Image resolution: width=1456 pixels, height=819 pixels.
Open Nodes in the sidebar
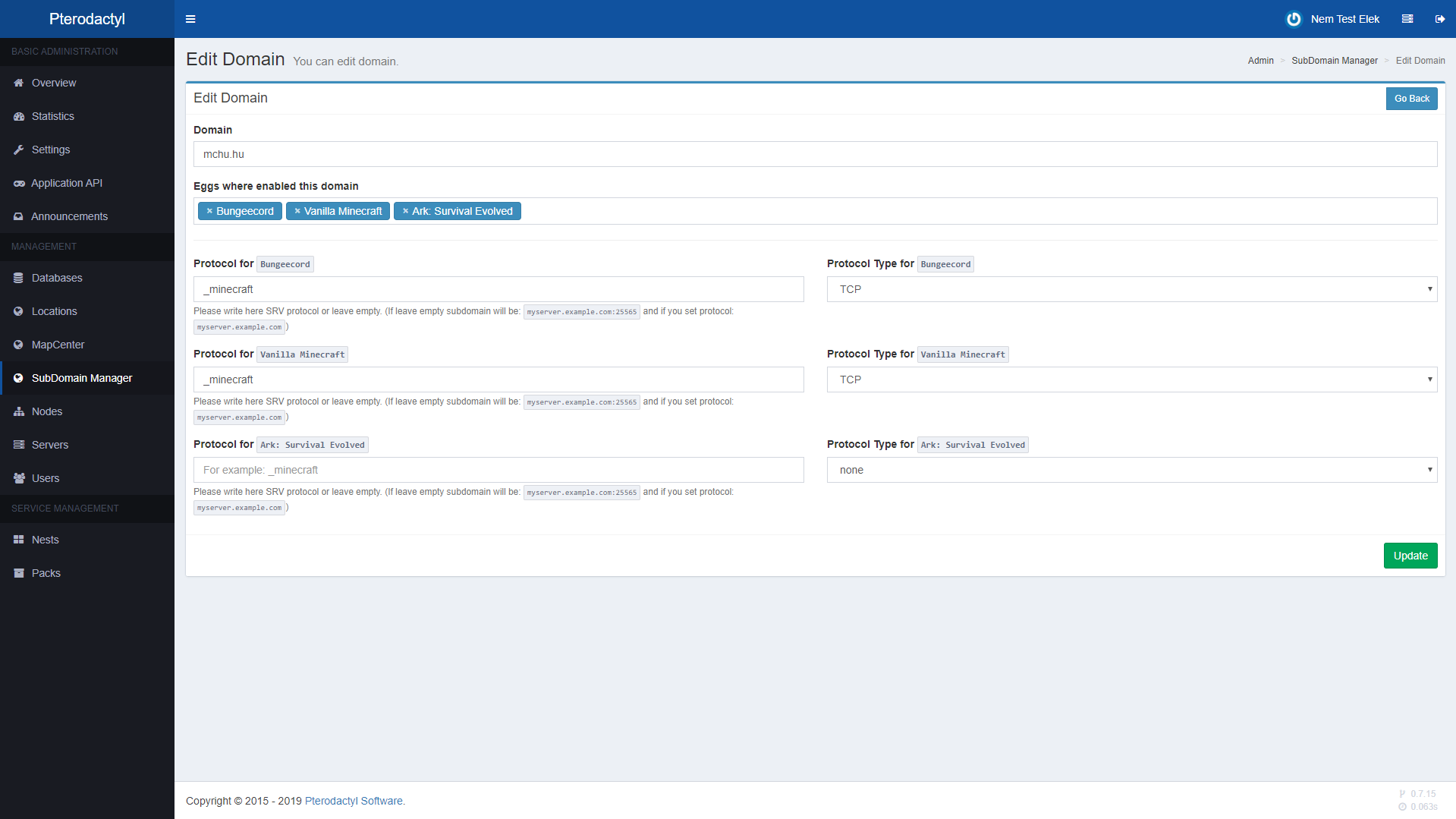pos(47,411)
